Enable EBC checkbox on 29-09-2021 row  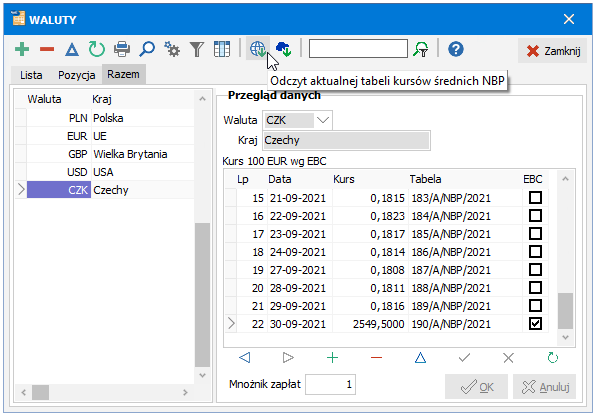pos(535,306)
